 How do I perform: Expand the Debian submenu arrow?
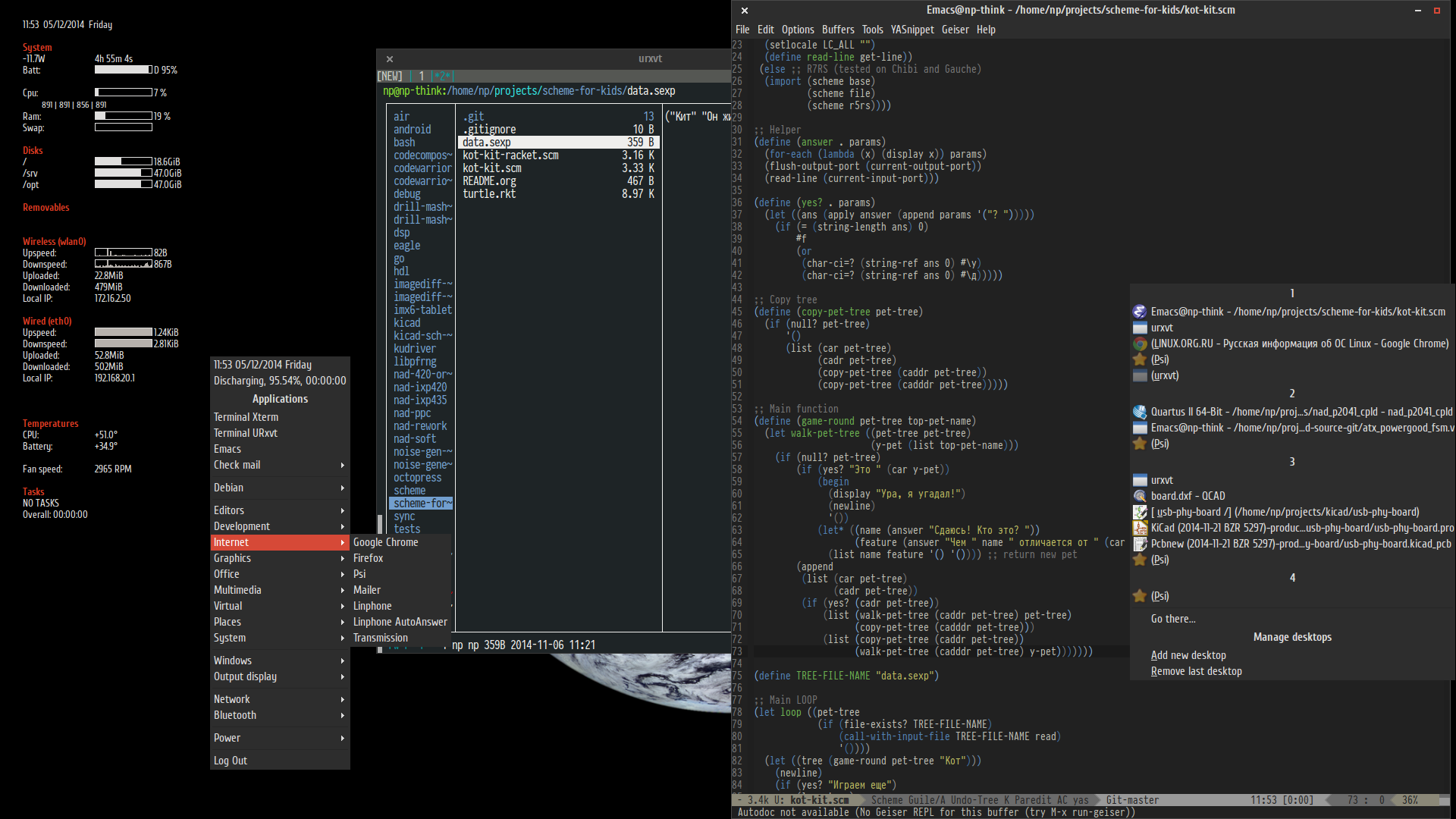click(x=343, y=488)
